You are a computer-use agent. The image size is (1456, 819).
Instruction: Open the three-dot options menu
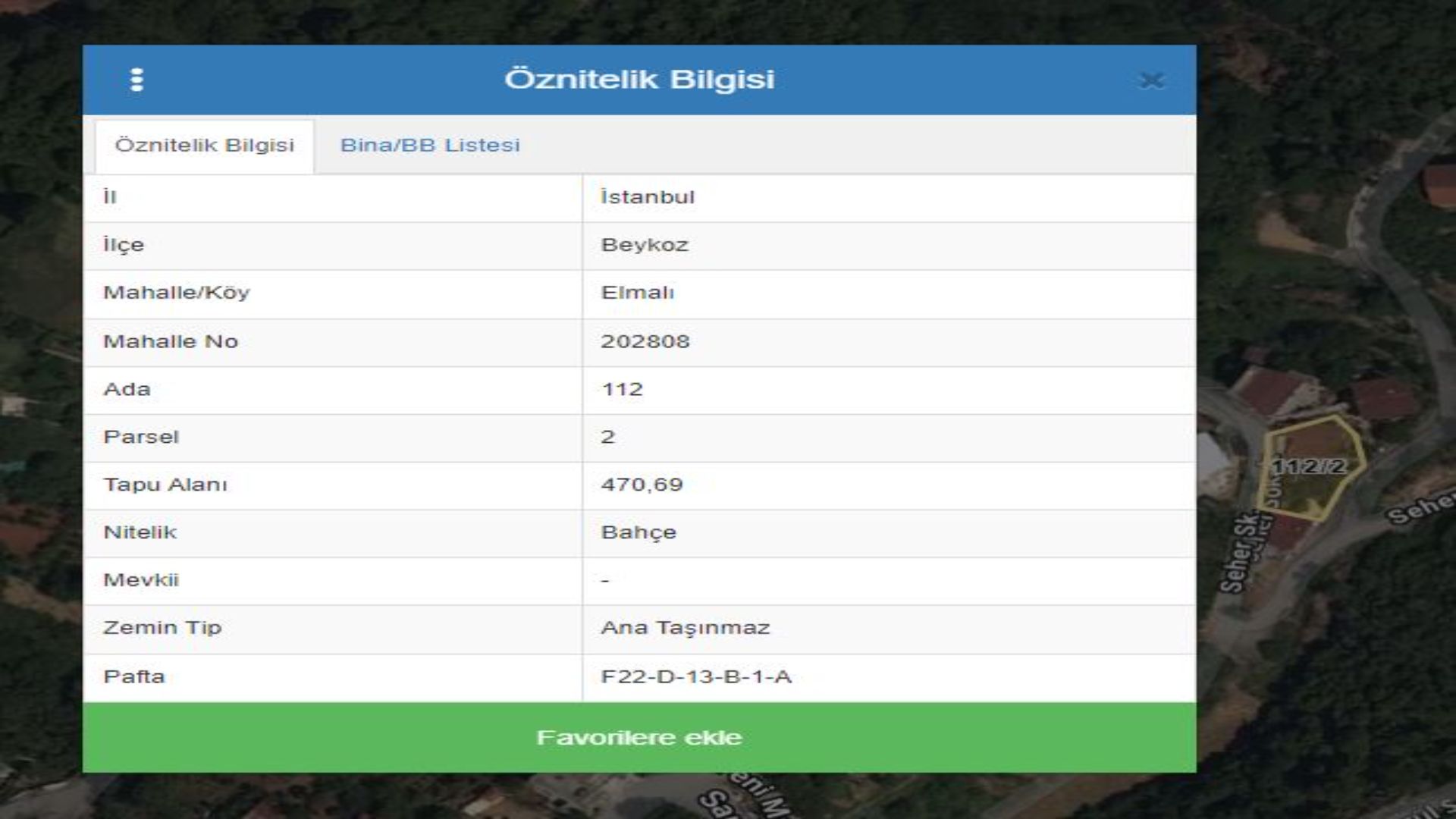136,80
